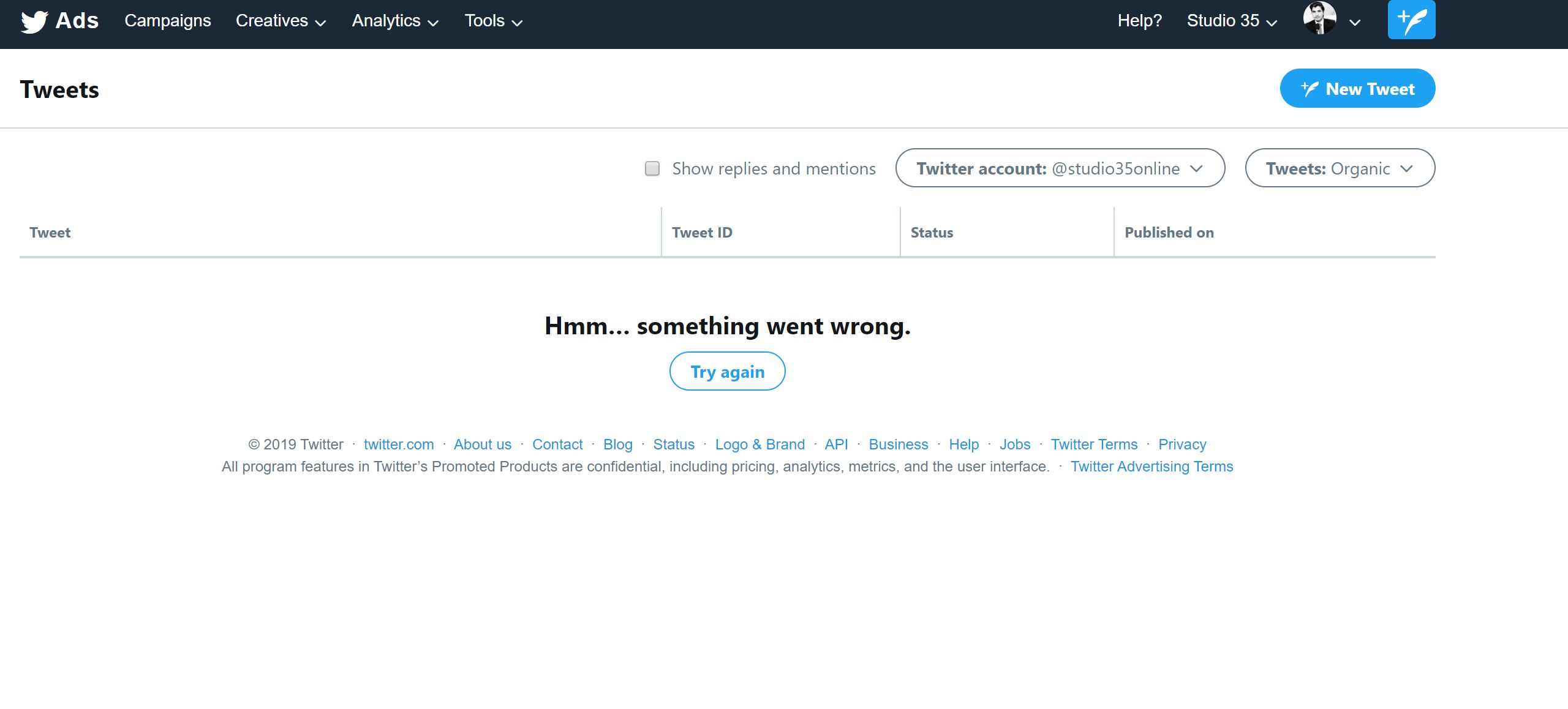Click the Help? link in header
The image size is (1568, 709).
tap(1139, 21)
